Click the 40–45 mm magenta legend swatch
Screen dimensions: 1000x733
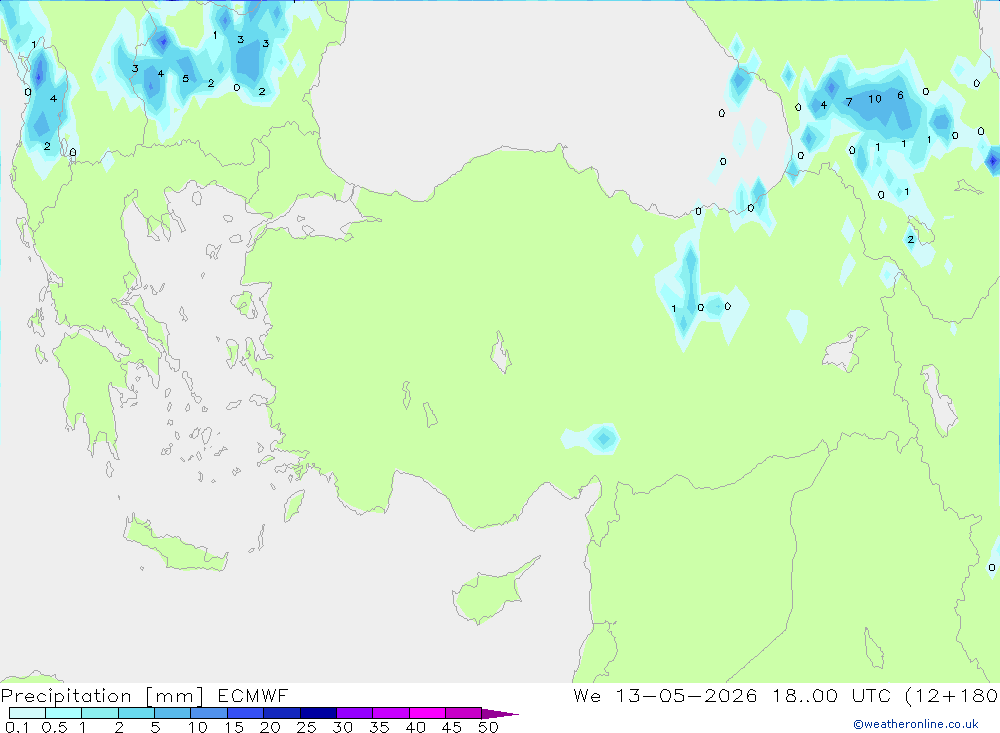(x=427, y=713)
